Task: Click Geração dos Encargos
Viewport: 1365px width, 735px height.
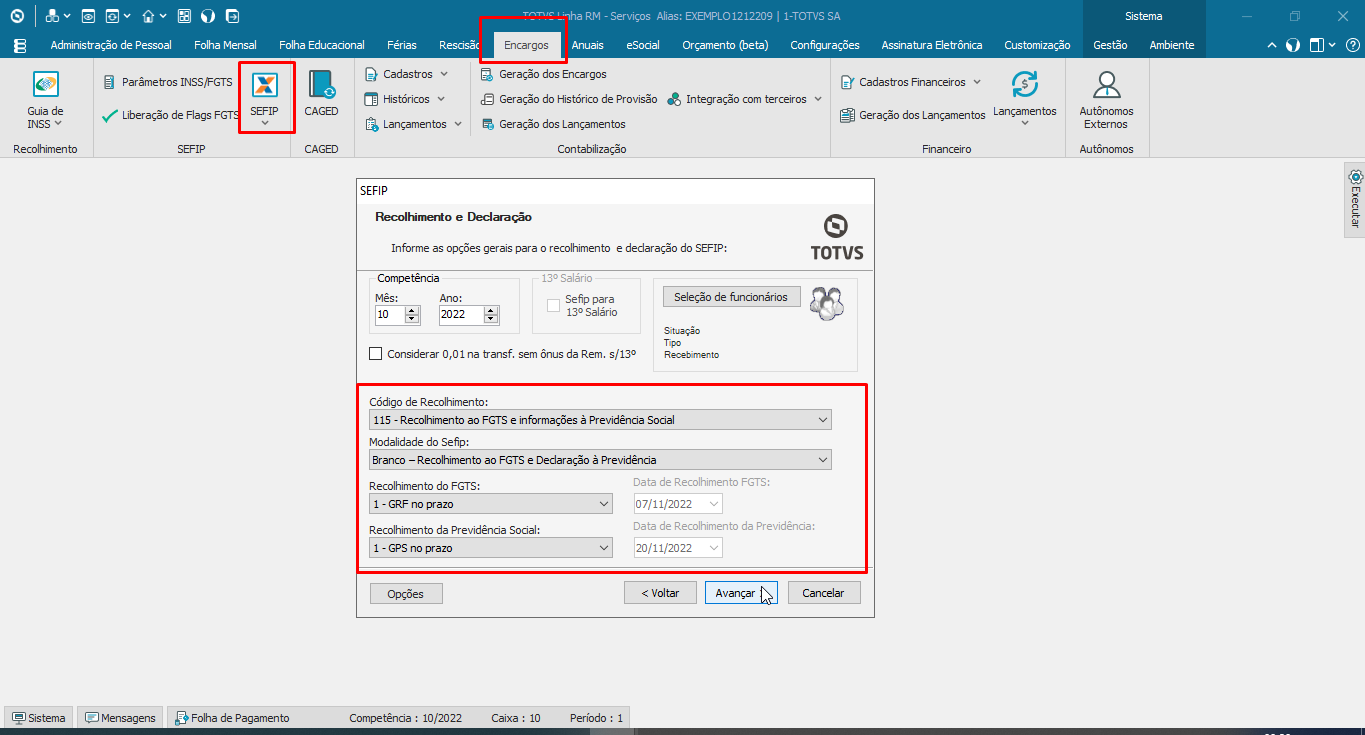Action: (544, 74)
